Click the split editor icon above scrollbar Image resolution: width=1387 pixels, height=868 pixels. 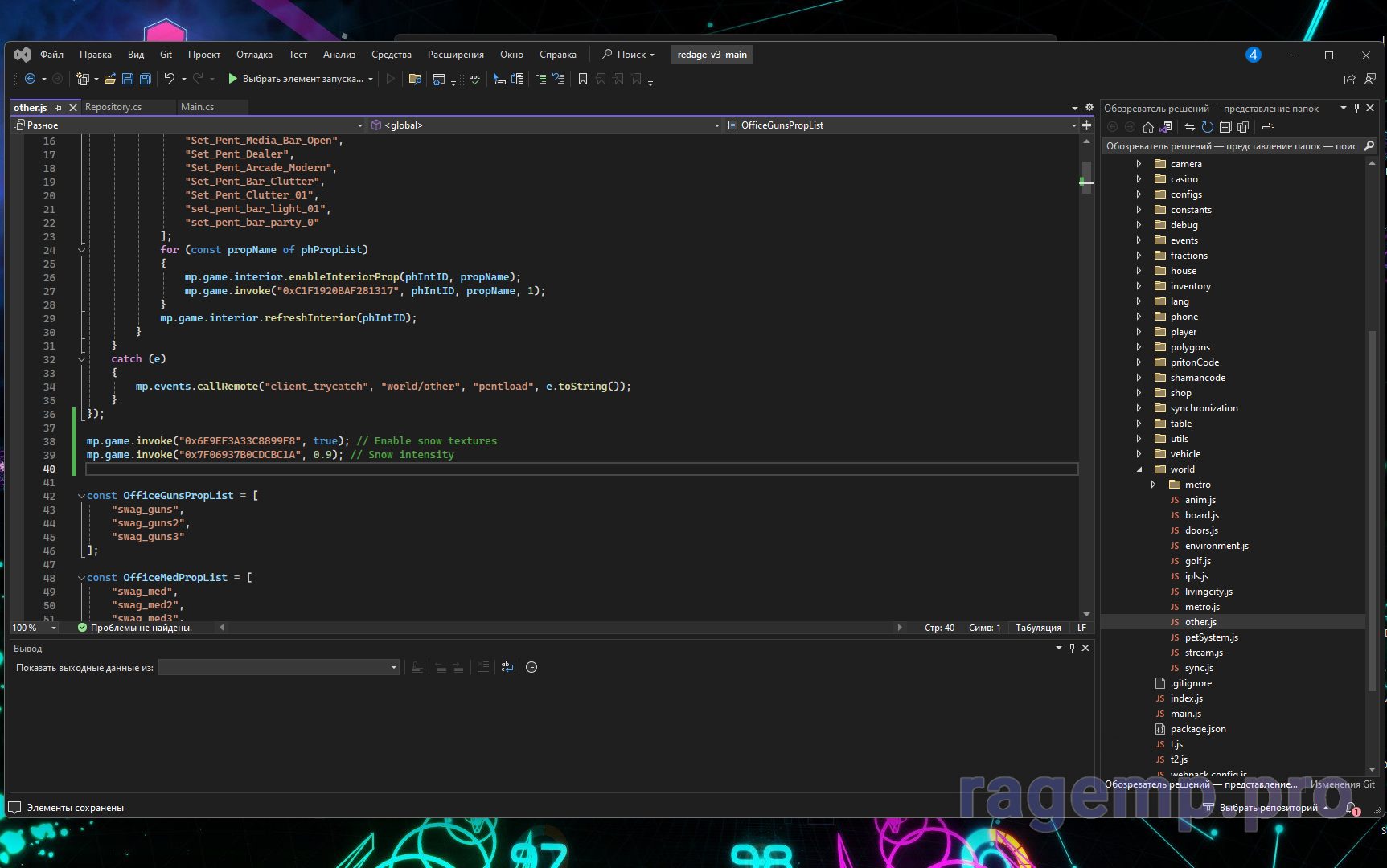1086,125
